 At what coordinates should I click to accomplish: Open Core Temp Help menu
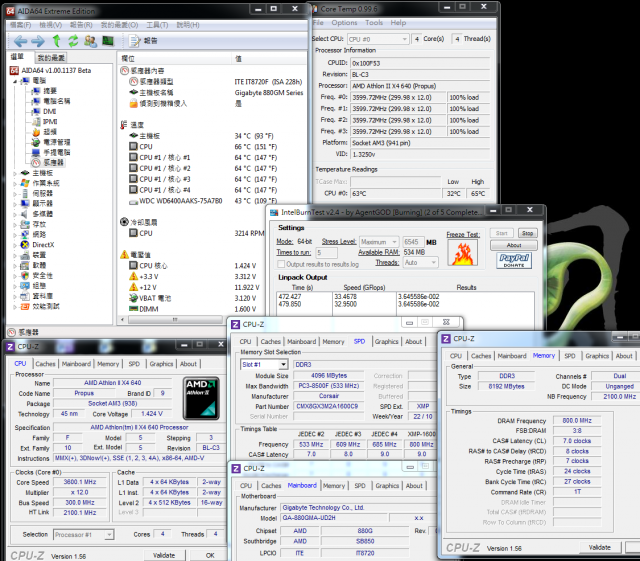pyautogui.click(x=398, y=23)
